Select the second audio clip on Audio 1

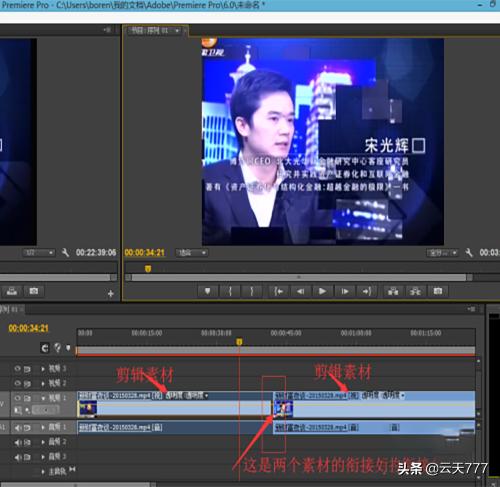click(374, 428)
